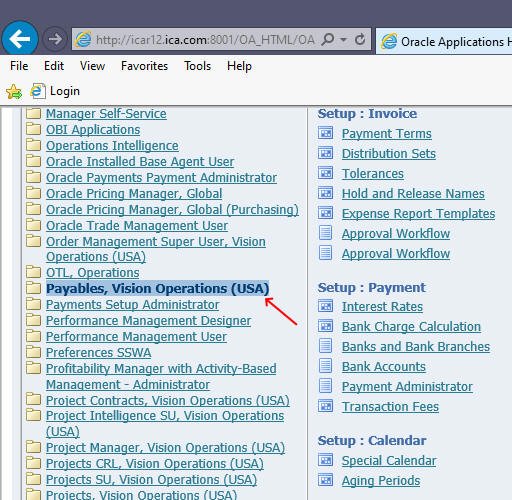Open Bank Charge Calculation function
The image size is (512, 500).
coord(411,327)
